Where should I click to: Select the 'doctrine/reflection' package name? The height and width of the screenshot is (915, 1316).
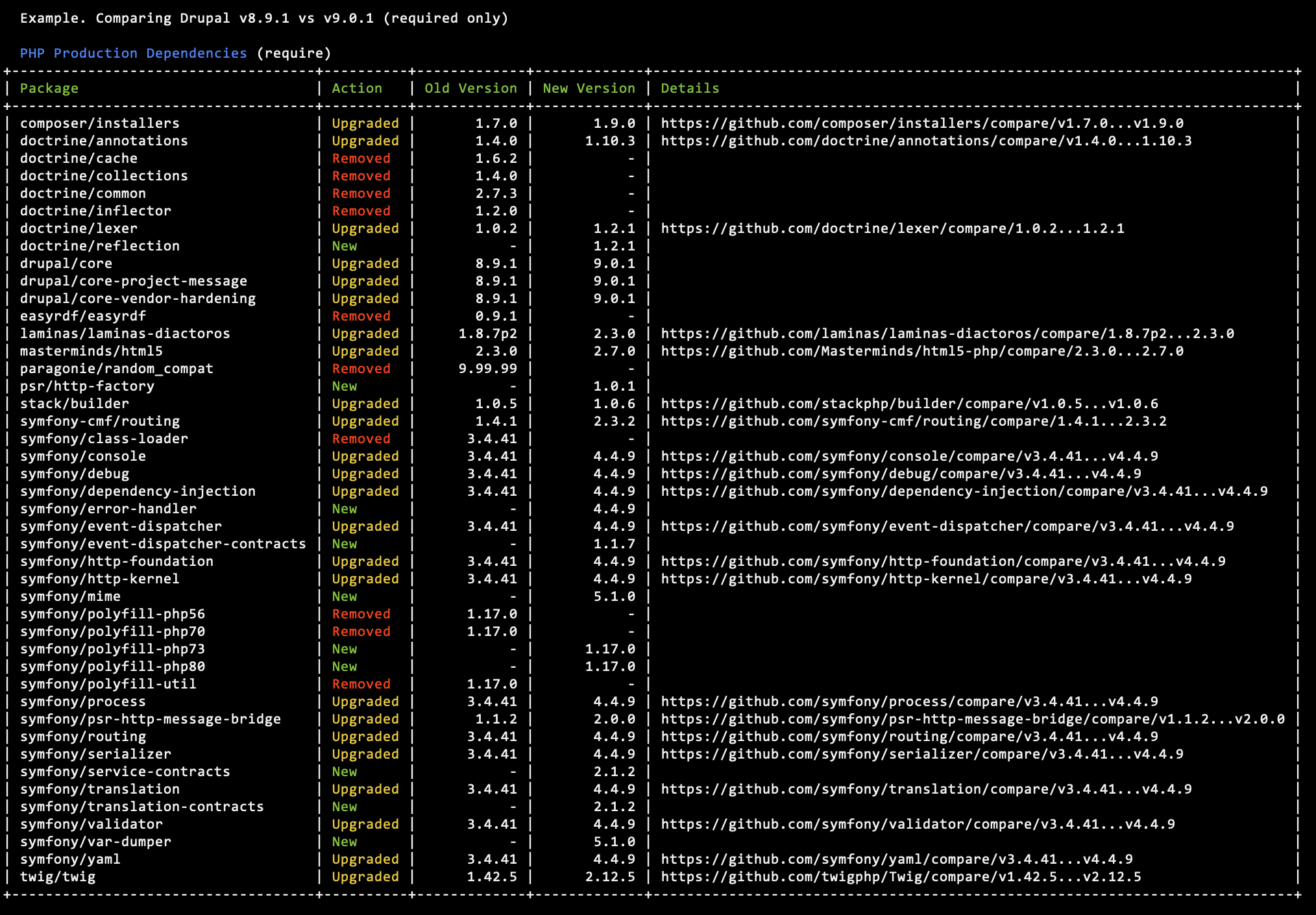(x=100, y=246)
